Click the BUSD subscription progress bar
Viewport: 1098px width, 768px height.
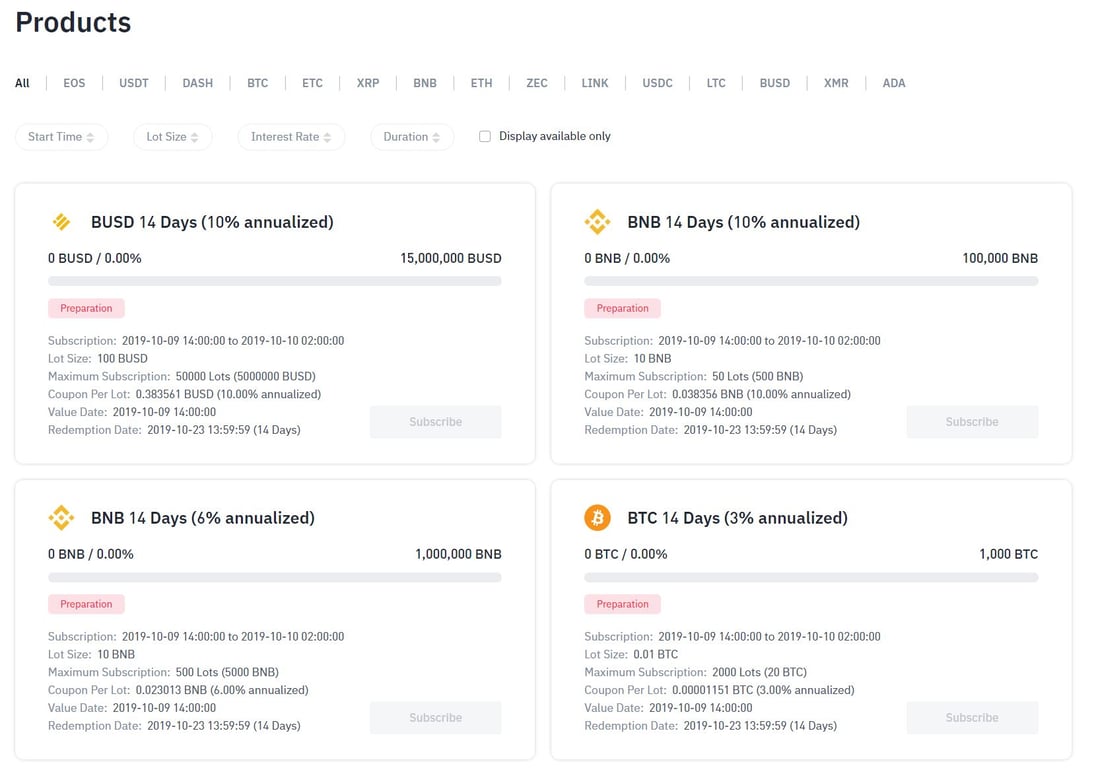(x=275, y=282)
